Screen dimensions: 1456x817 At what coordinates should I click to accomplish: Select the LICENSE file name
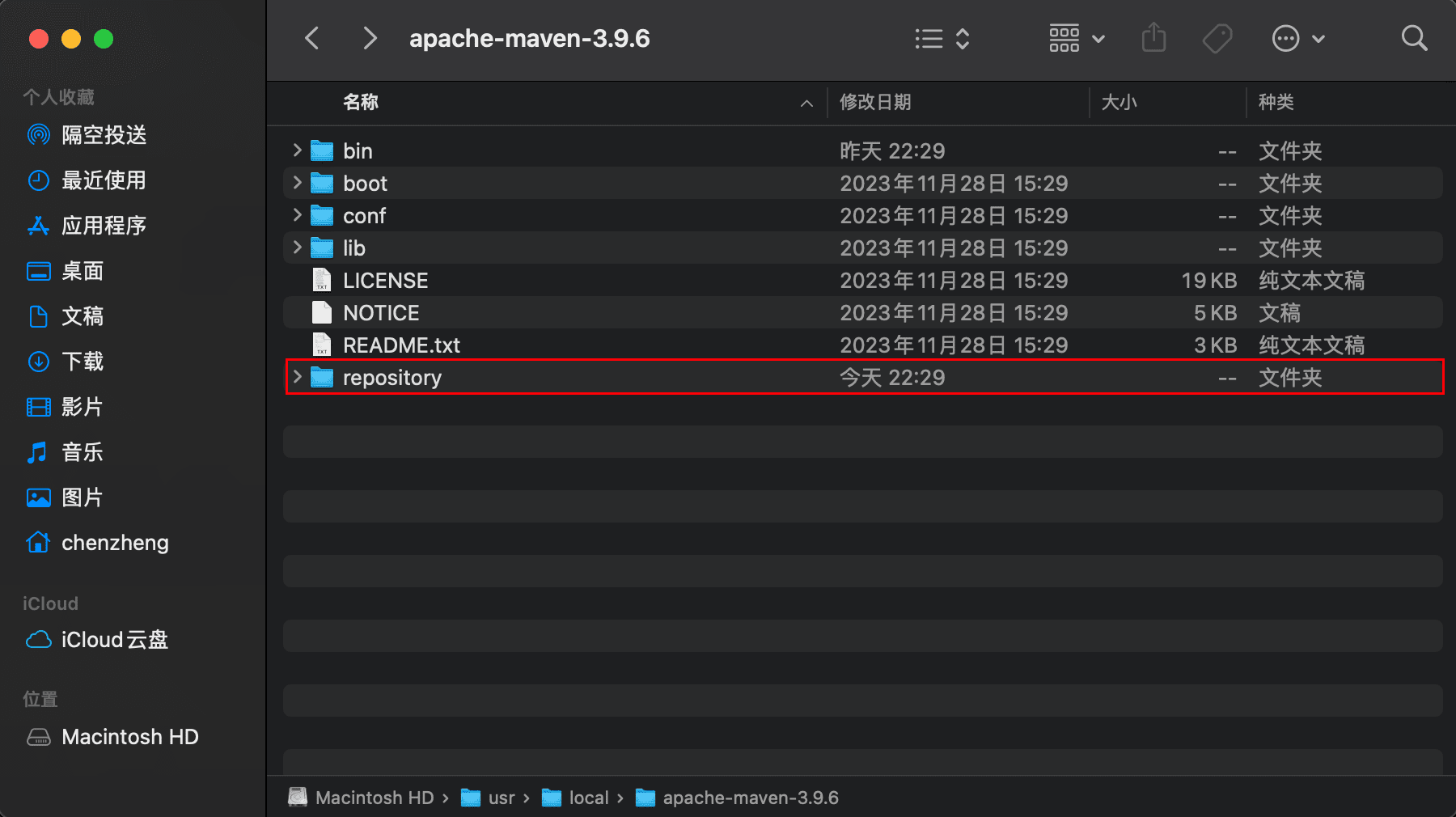click(x=385, y=281)
